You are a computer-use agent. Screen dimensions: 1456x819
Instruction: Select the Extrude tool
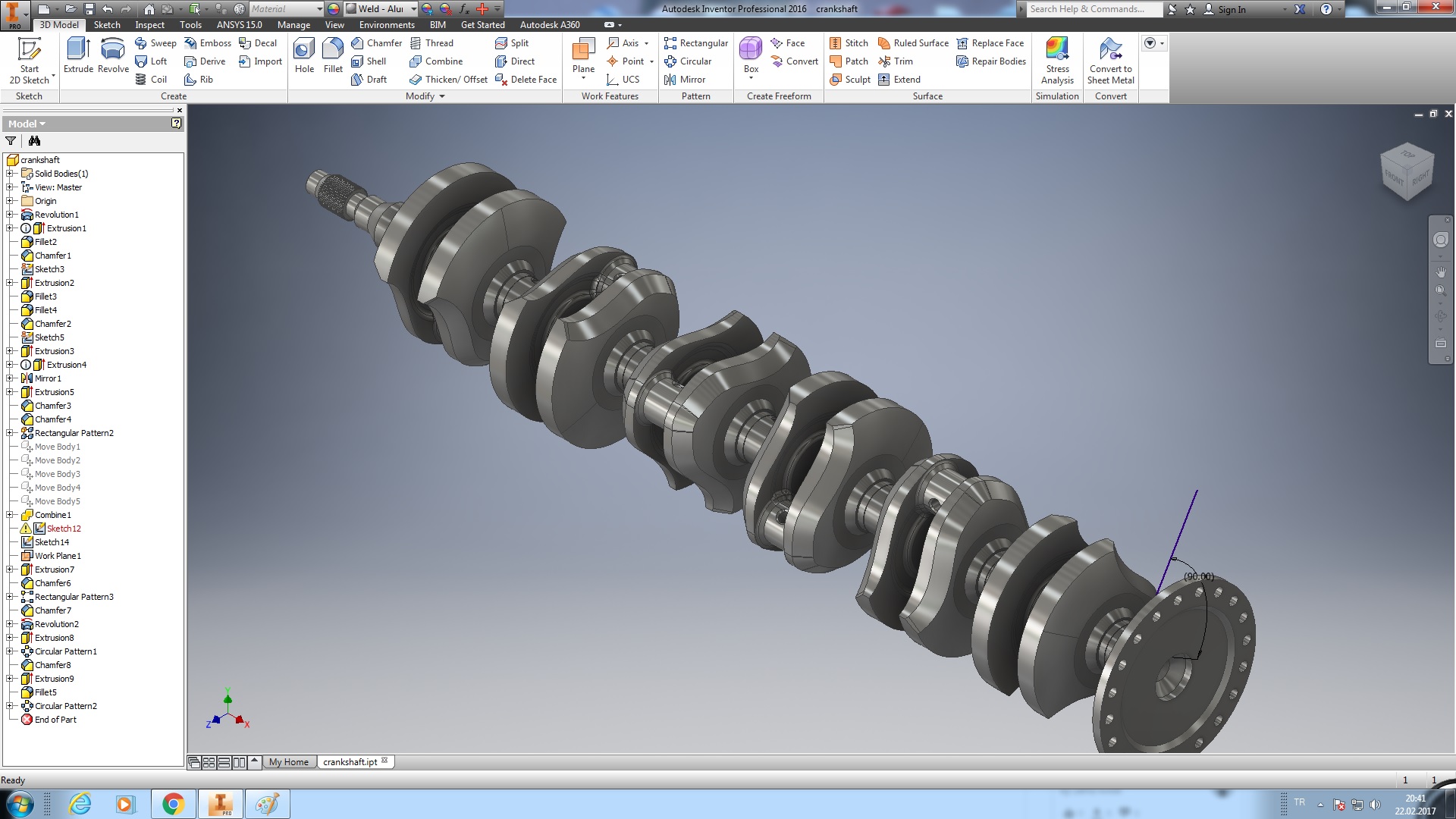coord(78,53)
